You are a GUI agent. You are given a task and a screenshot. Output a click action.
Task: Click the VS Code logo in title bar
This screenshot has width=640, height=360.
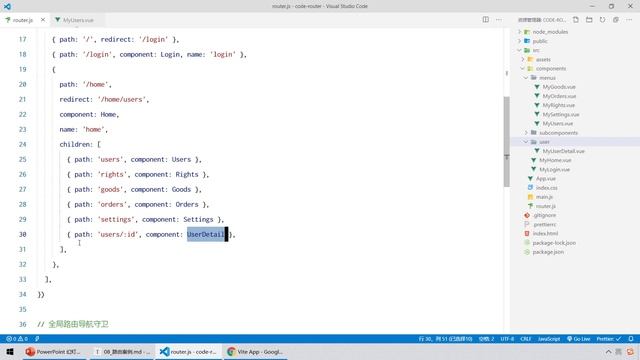(7, 6)
